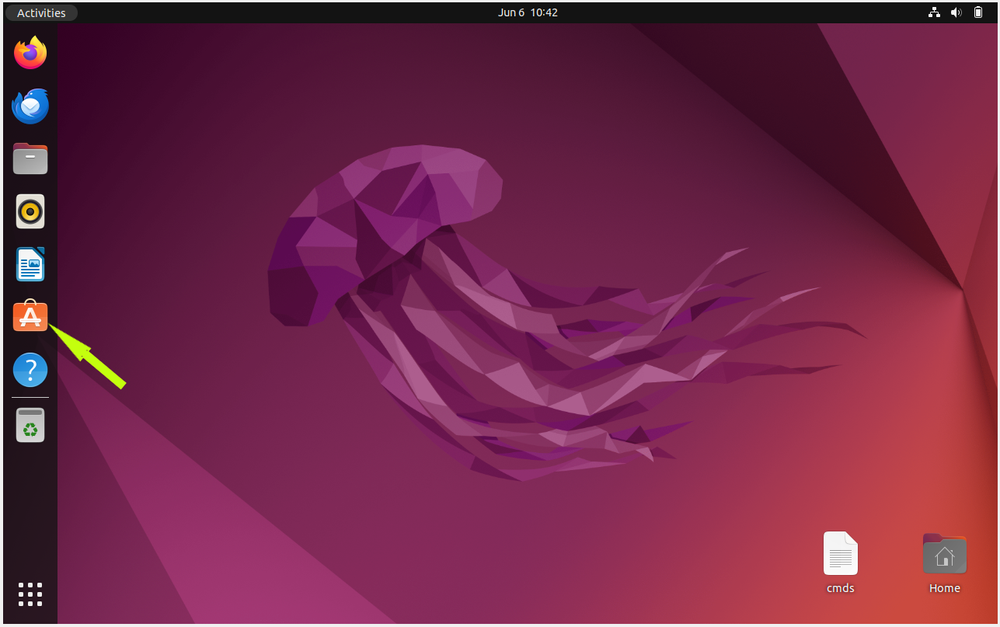Select the cmds file on the desktop

(840, 553)
